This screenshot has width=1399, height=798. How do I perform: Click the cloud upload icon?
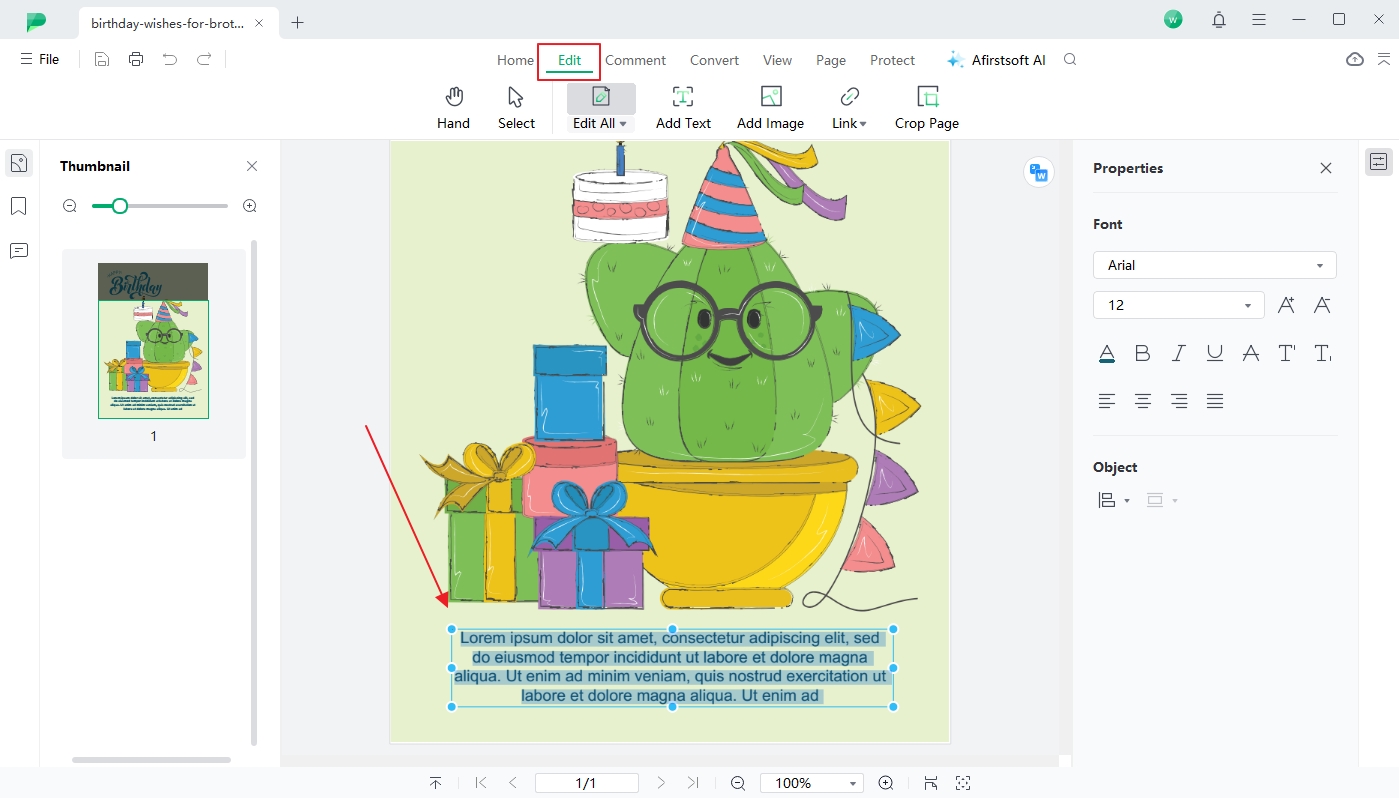click(x=1355, y=59)
